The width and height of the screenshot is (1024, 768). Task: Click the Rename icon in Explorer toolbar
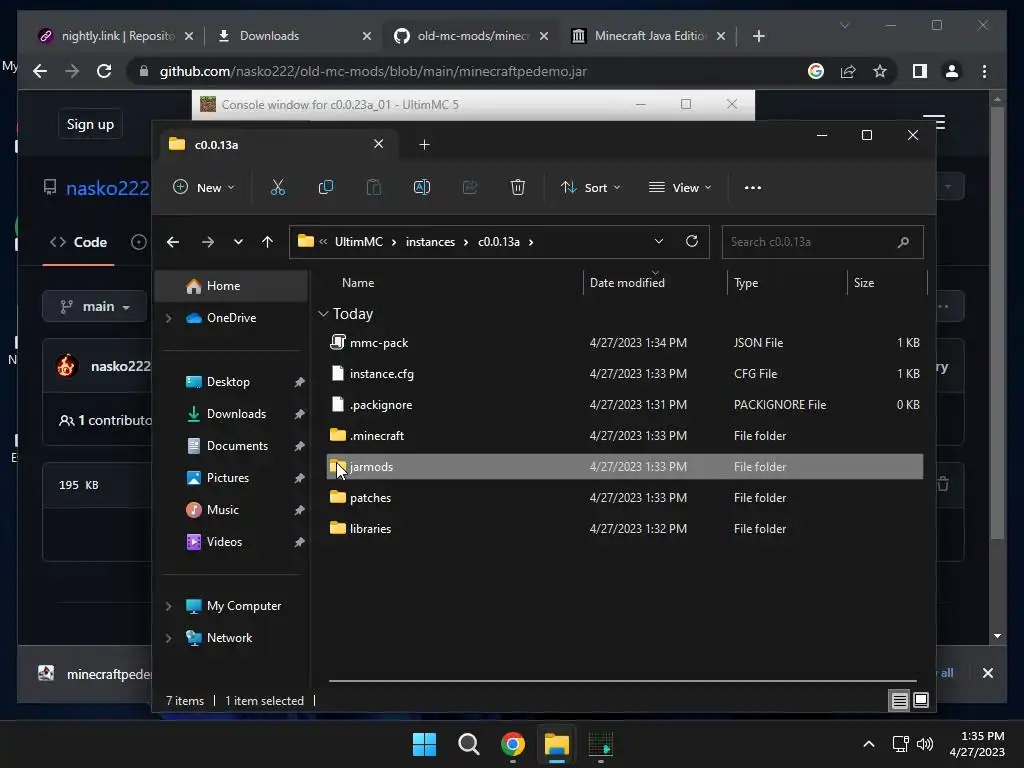click(422, 187)
